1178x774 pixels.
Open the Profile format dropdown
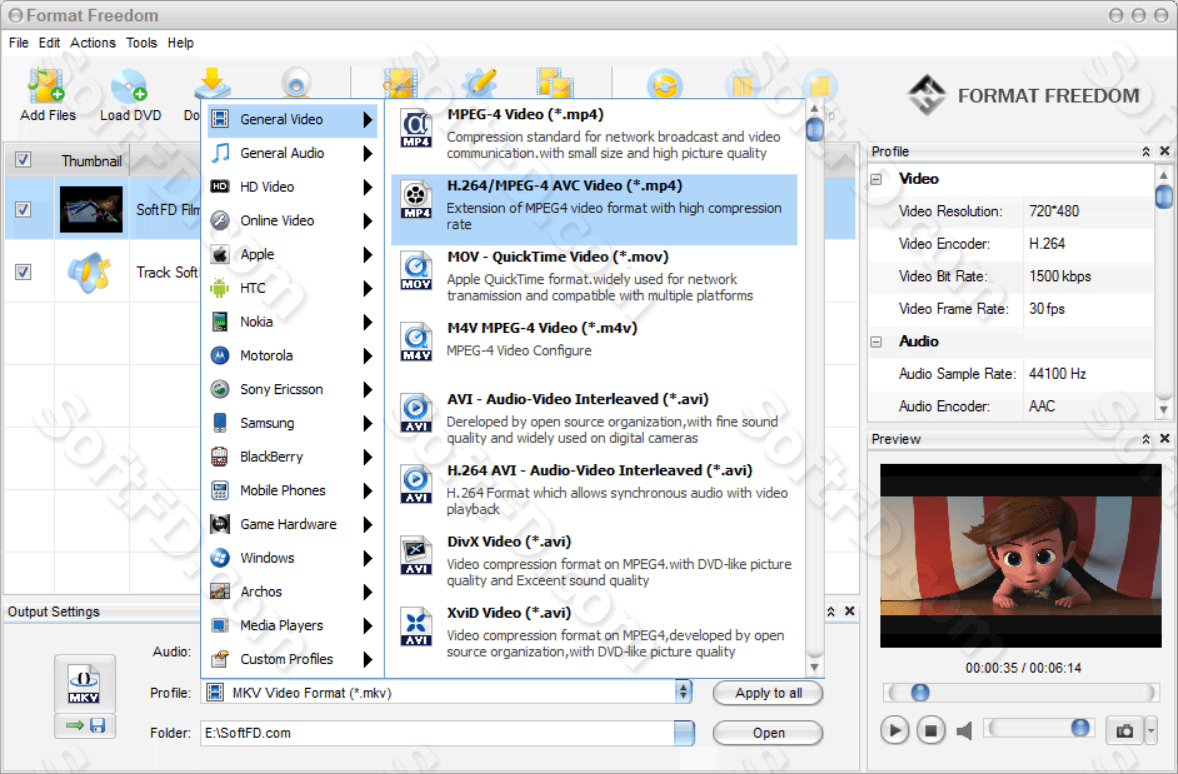pyautogui.click(x=683, y=692)
